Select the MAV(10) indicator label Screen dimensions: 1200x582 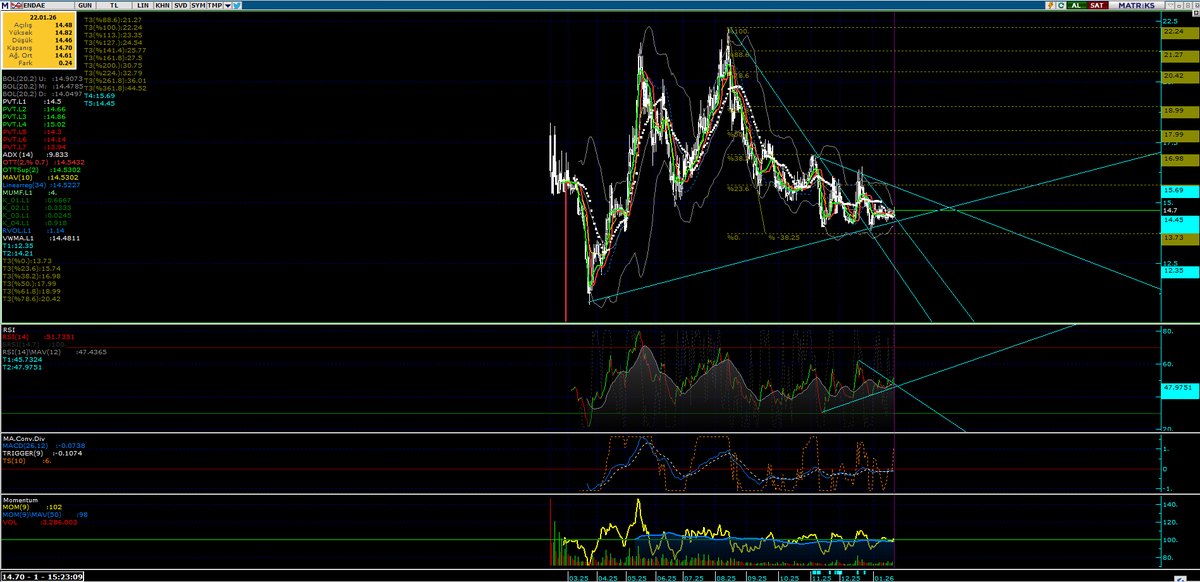pyautogui.click(x=16, y=177)
